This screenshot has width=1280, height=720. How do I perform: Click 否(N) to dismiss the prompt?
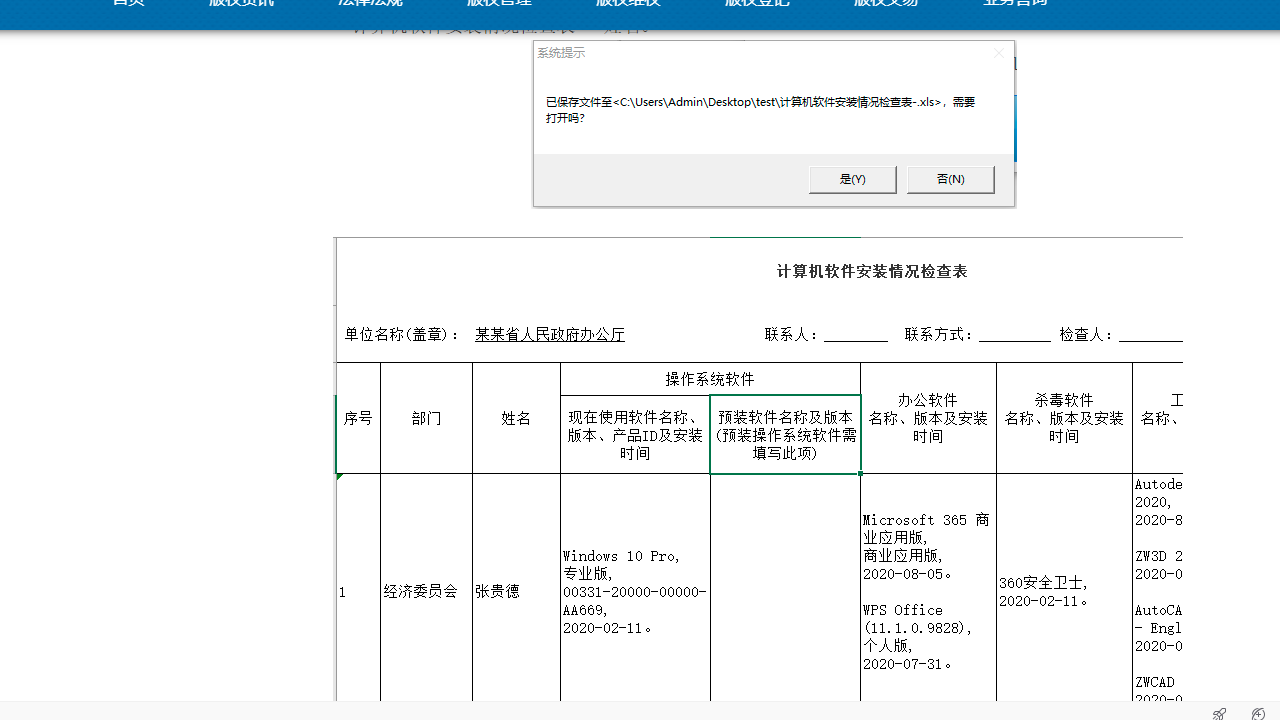pyautogui.click(x=949, y=179)
